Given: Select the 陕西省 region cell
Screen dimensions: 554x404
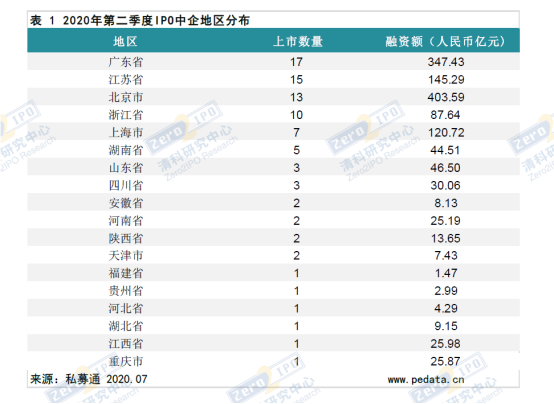Looking at the screenshot, I should coord(126,238).
